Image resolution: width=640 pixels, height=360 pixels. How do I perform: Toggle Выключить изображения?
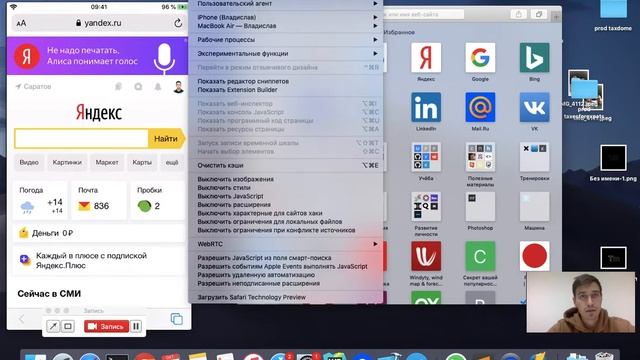287,179
